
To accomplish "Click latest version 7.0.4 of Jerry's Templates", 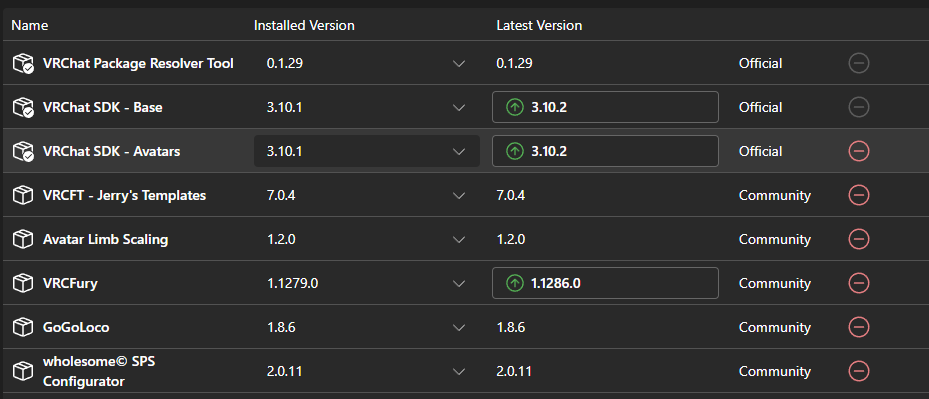I will 510,195.
